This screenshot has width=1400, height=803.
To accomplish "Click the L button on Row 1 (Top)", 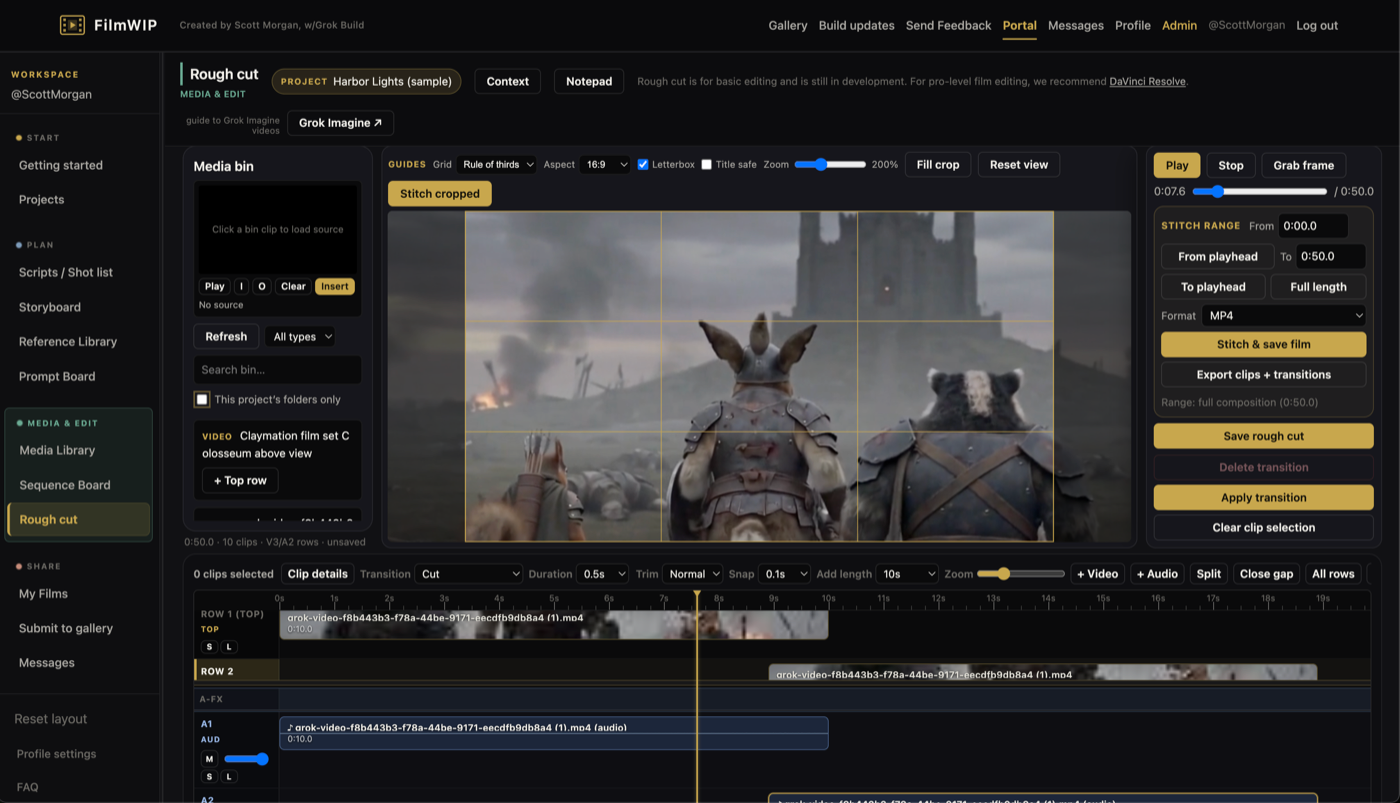I will (229, 647).
